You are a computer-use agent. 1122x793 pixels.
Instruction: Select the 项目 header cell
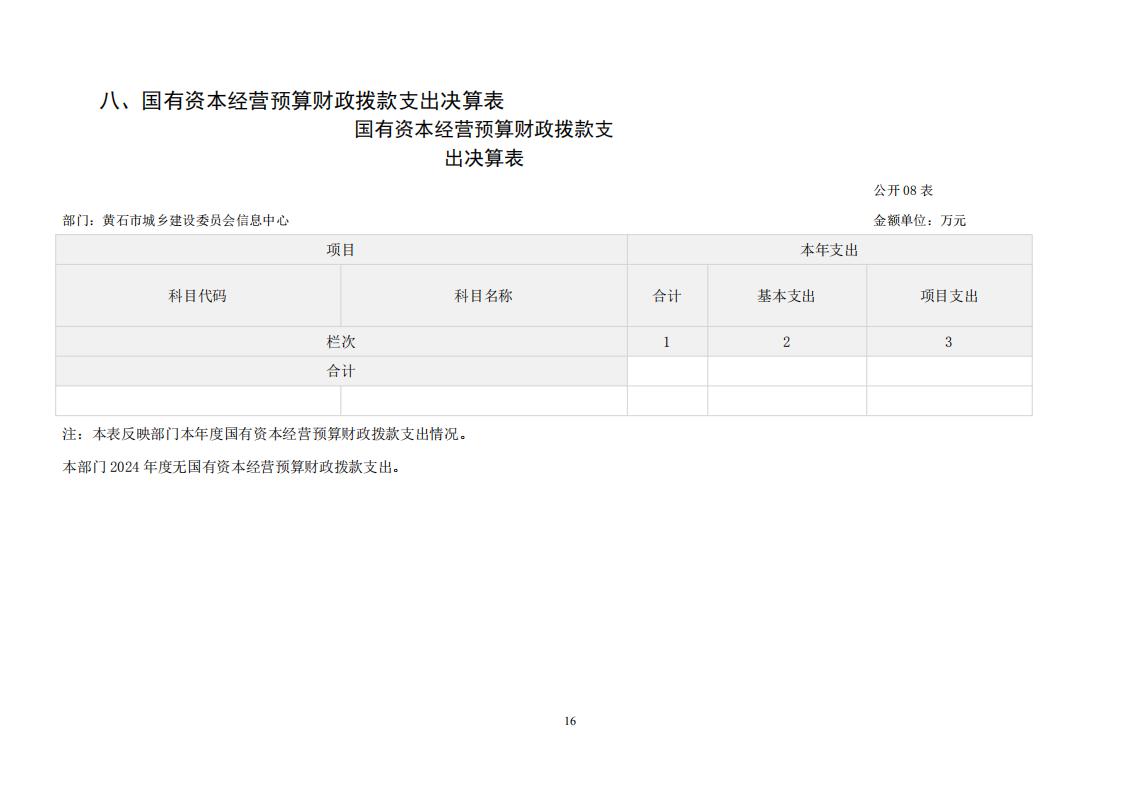341,250
